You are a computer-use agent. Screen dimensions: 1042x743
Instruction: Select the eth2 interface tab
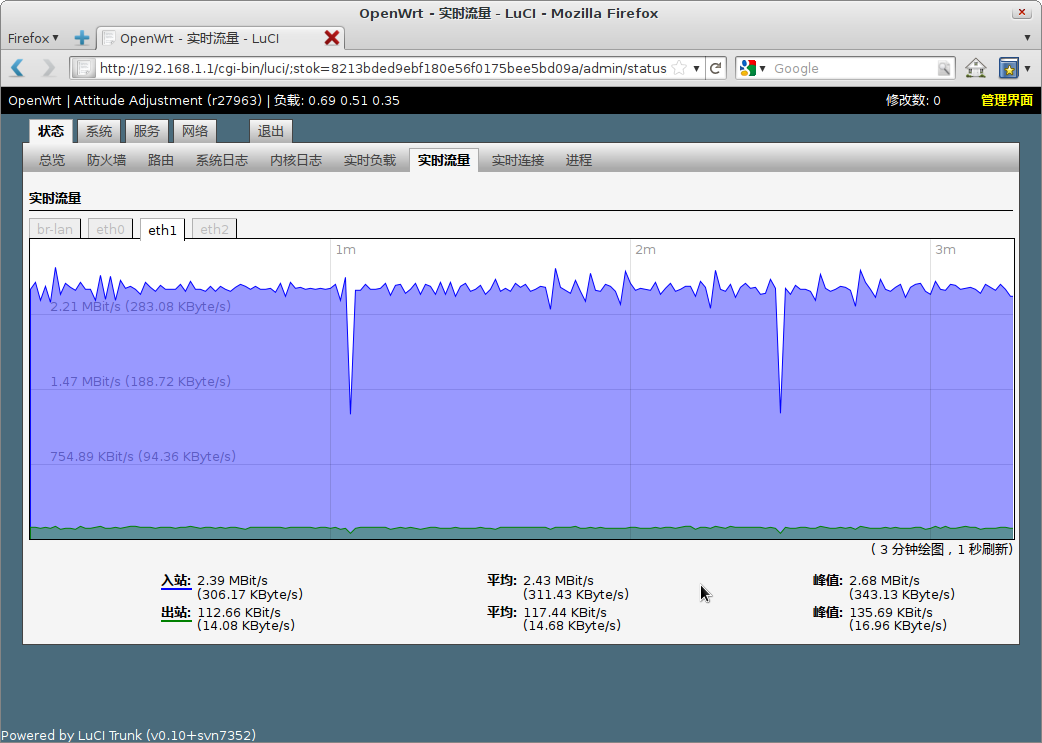[214, 229]
